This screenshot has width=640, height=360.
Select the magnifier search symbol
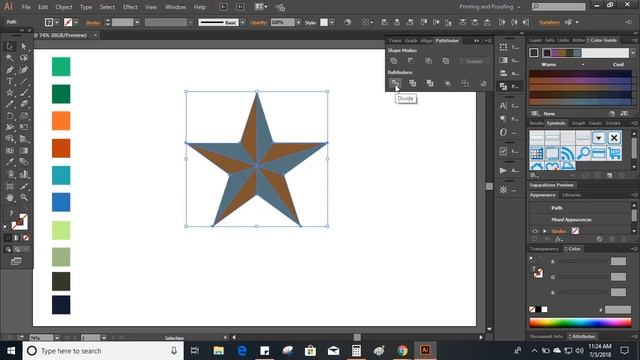583,153
